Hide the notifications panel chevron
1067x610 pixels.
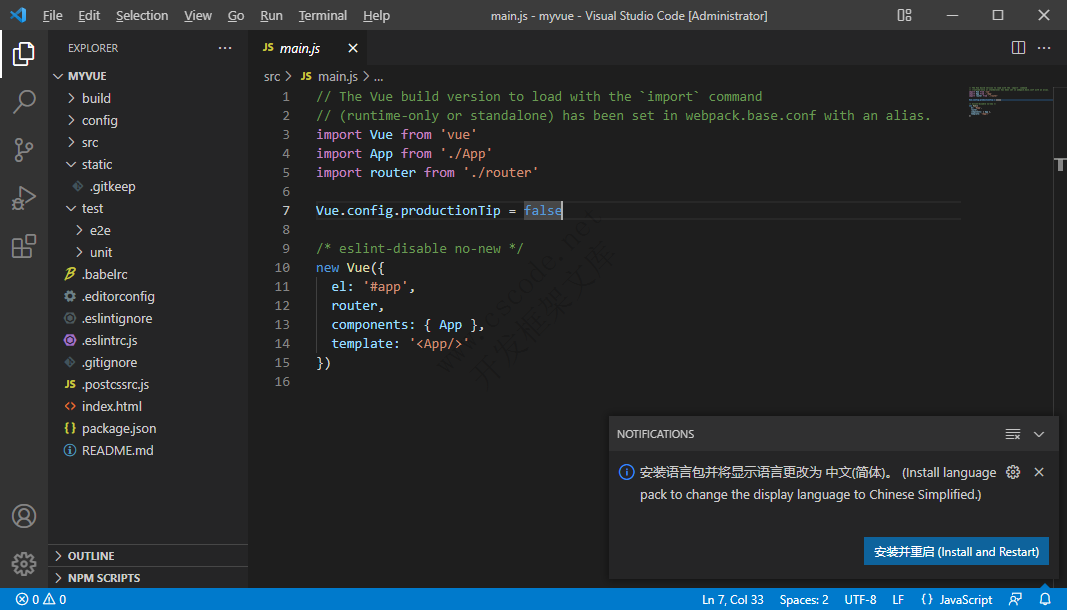click(x=1038, y=434)
